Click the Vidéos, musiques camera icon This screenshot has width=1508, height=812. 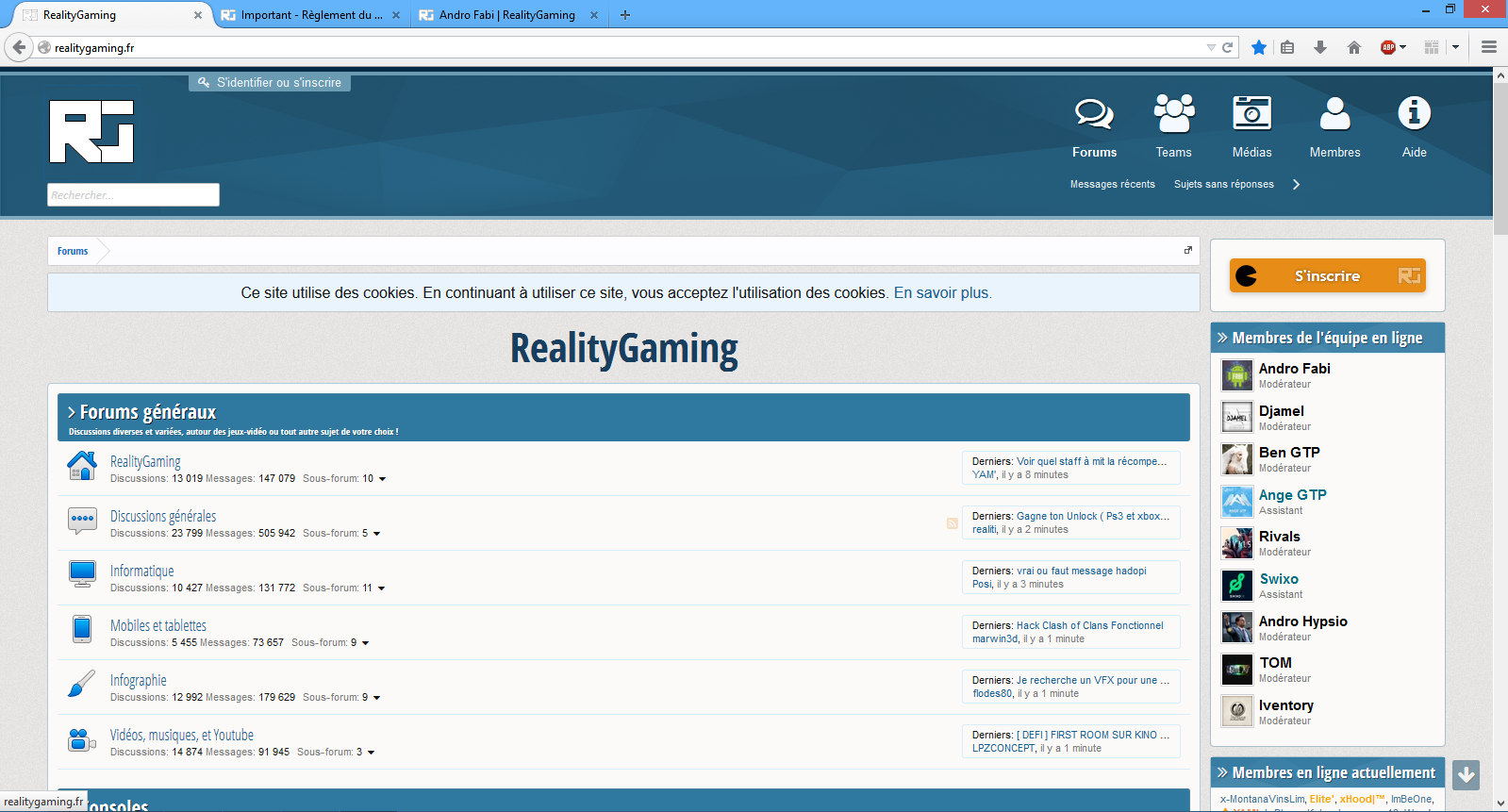pyautogui.click(x=82, y=739)
